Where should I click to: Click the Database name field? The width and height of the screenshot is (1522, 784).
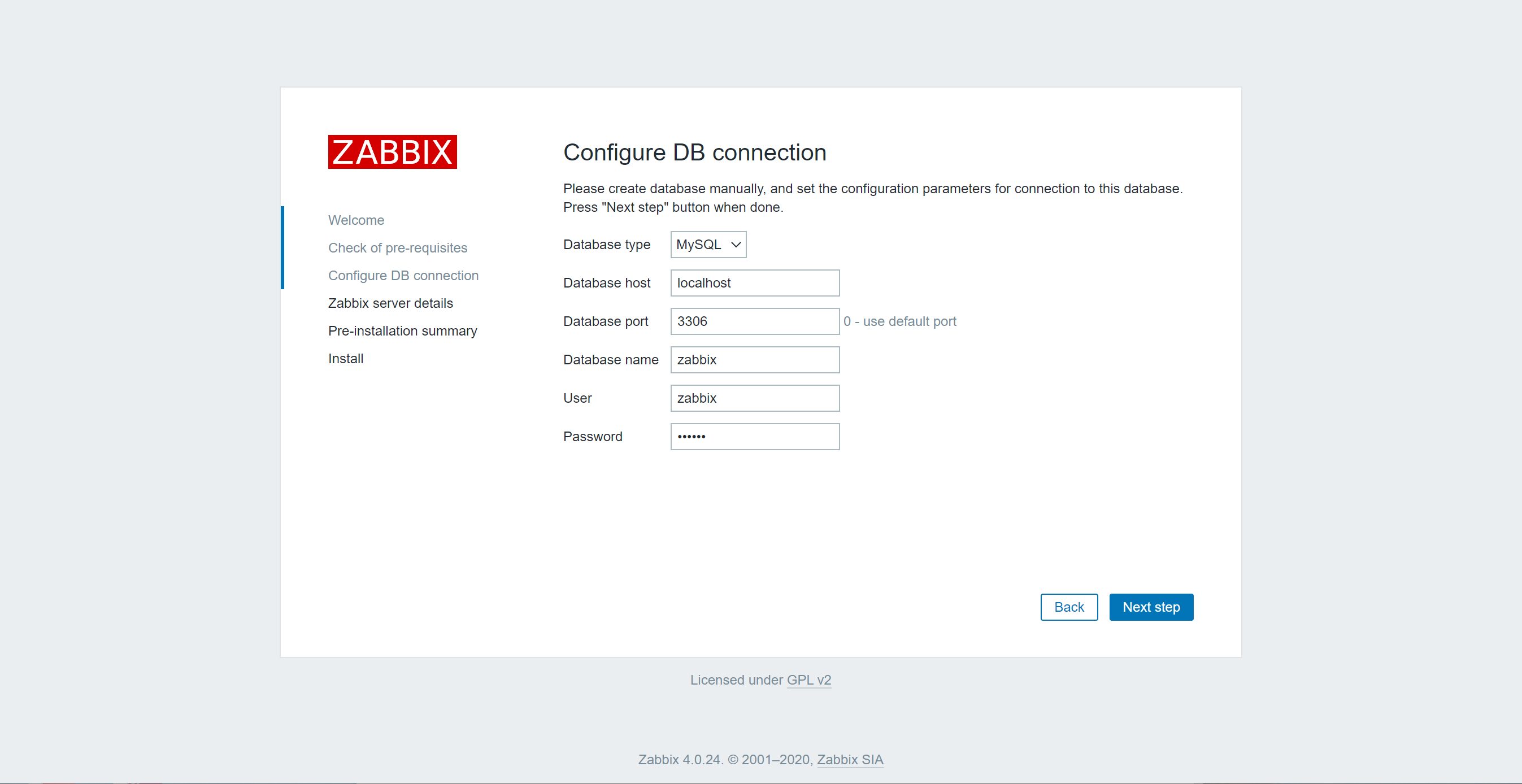pos(754,359)
